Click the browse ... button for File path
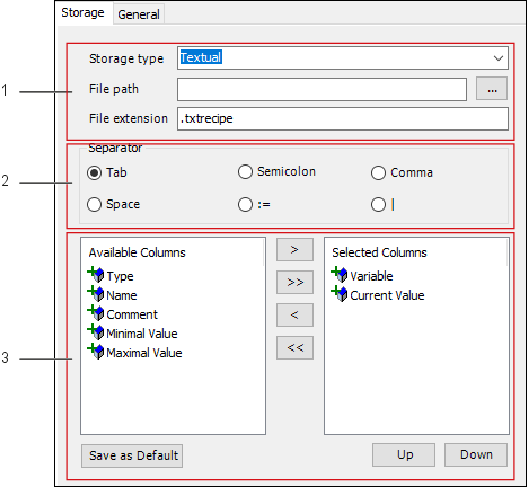This screenshot has width=527, height=487. point(492,89)
